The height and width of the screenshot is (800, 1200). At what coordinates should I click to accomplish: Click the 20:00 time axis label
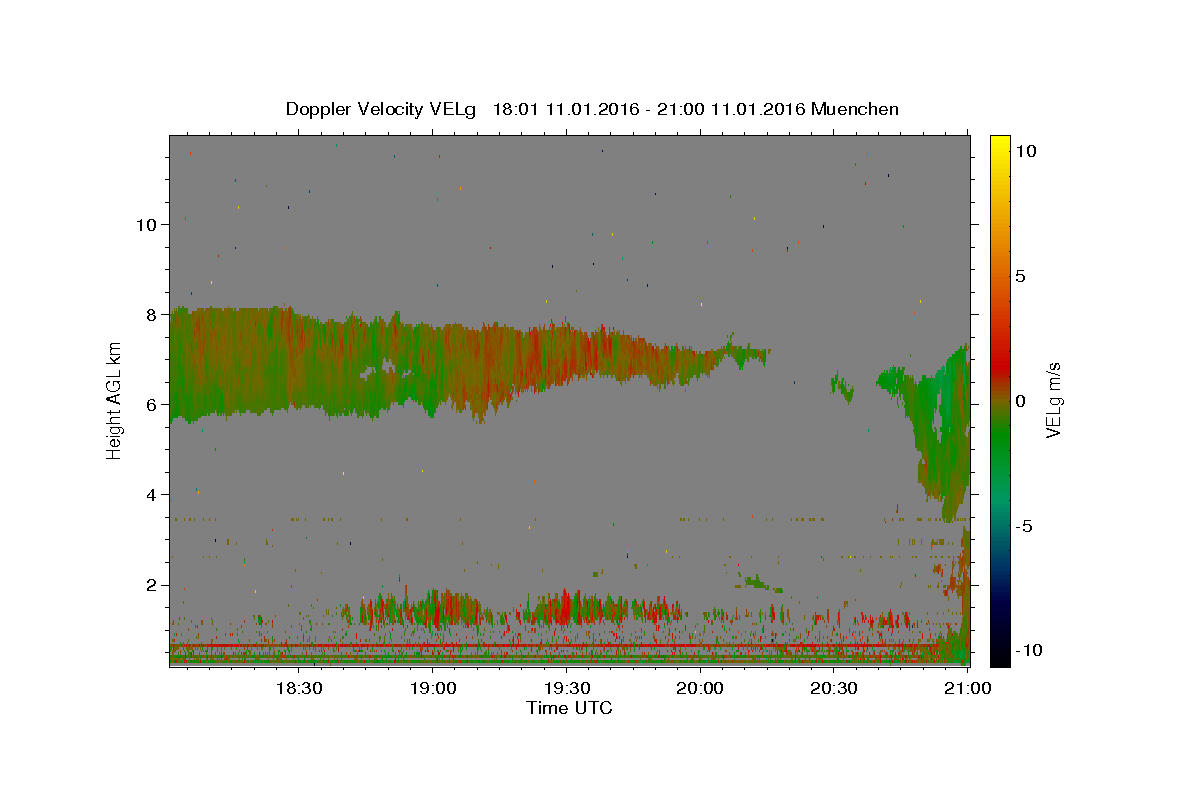700,688
